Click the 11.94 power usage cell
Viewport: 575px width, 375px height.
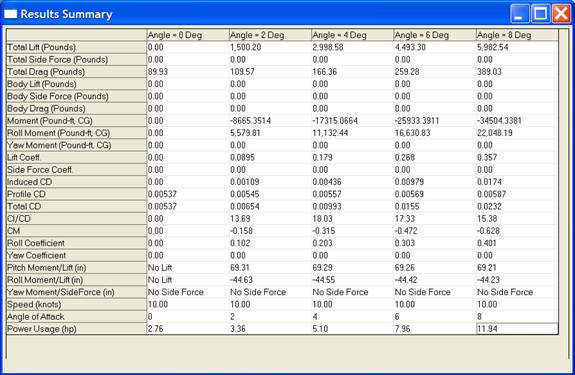click(517, 329)
